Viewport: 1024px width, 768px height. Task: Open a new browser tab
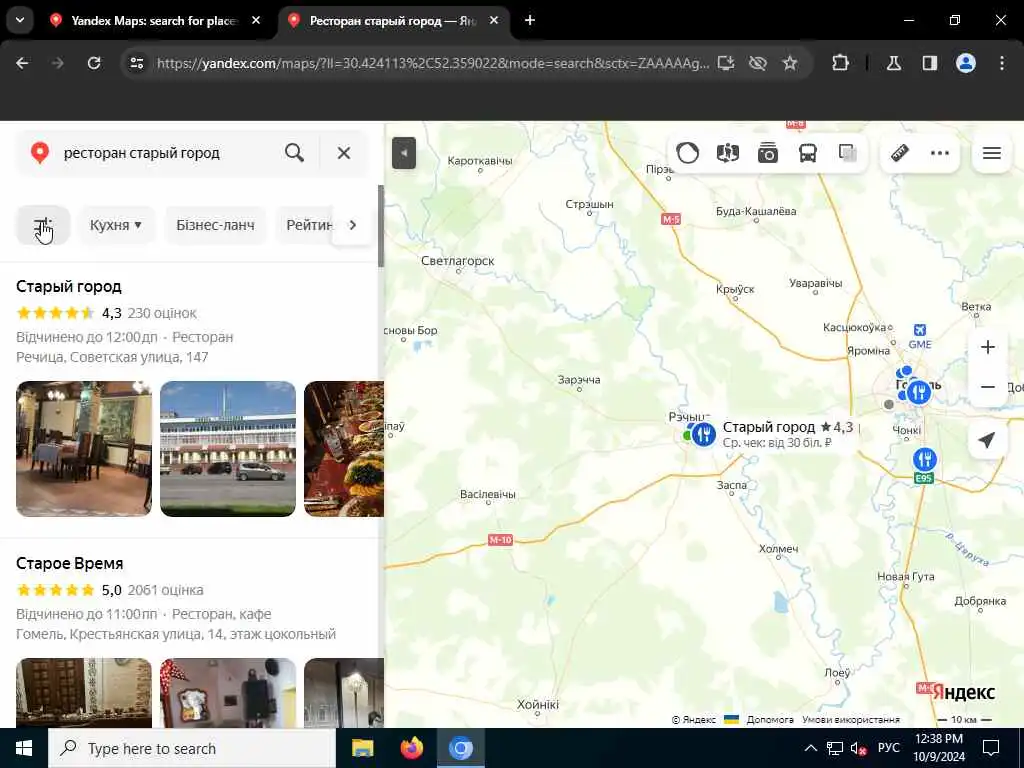(530, 21)
